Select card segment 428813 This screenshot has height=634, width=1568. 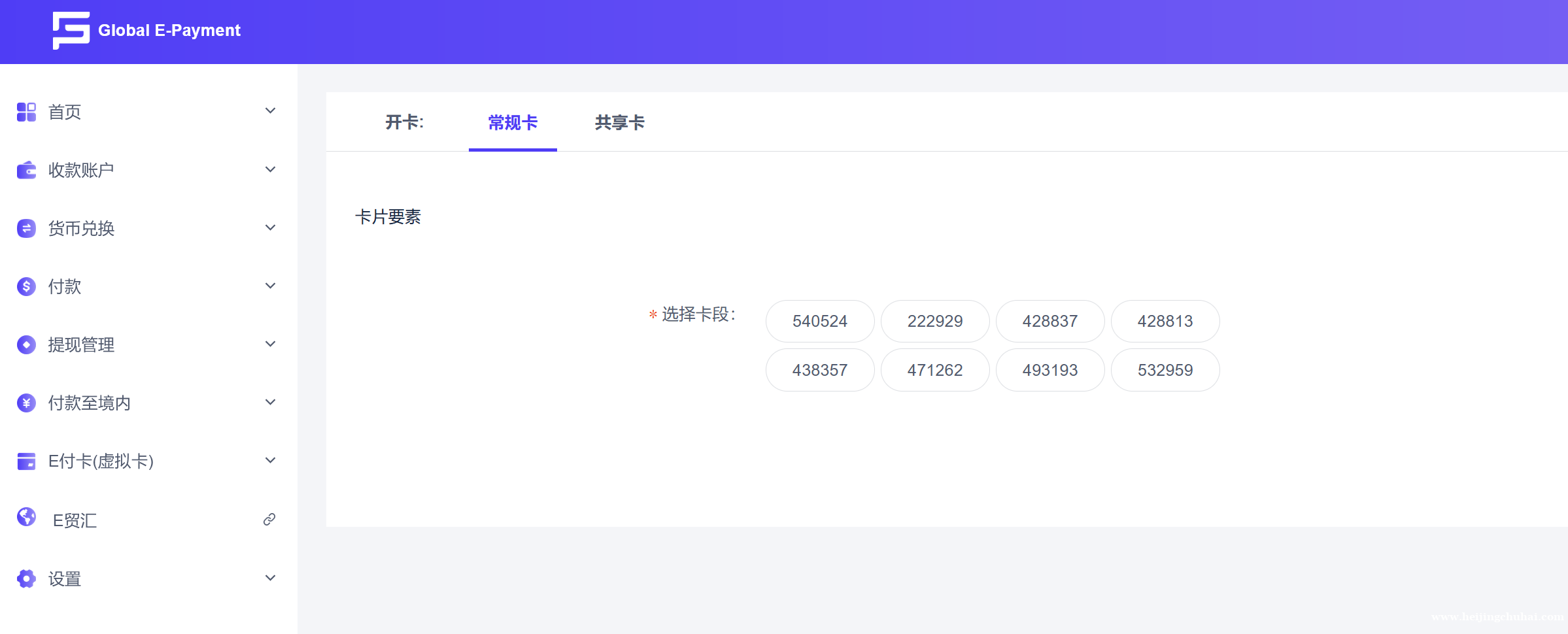pyautogui.click(x=1165, y=321)
